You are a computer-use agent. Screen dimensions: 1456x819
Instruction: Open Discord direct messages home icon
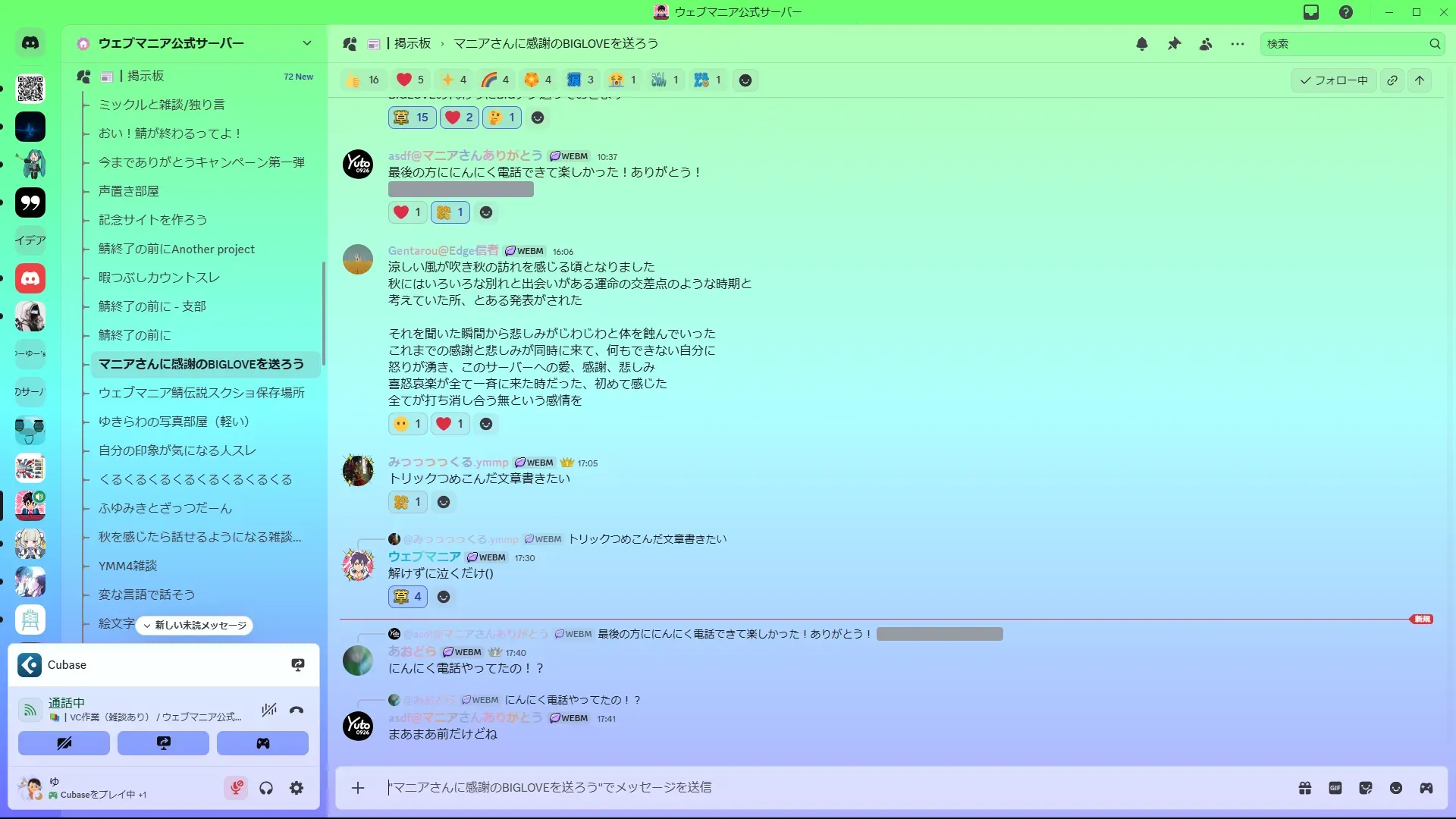[30, 43]
